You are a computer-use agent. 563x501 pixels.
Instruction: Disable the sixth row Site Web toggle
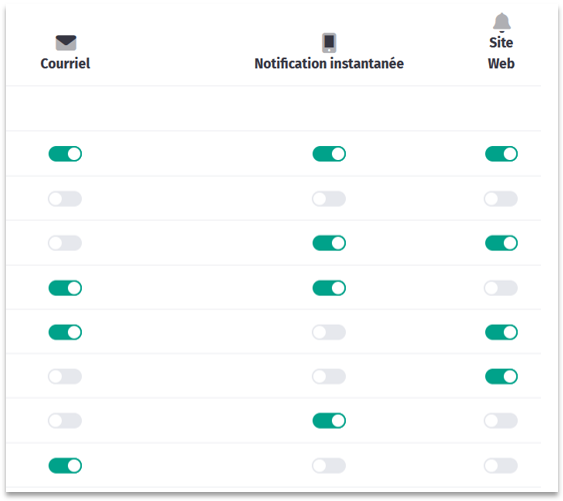click(501, 377)
